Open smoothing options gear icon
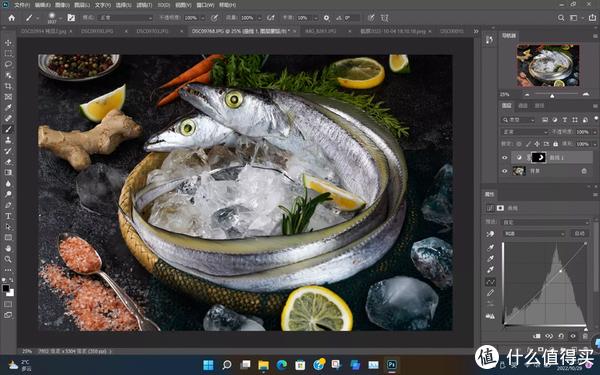Screen dimensions: 600x375 [x=326, y=18]
